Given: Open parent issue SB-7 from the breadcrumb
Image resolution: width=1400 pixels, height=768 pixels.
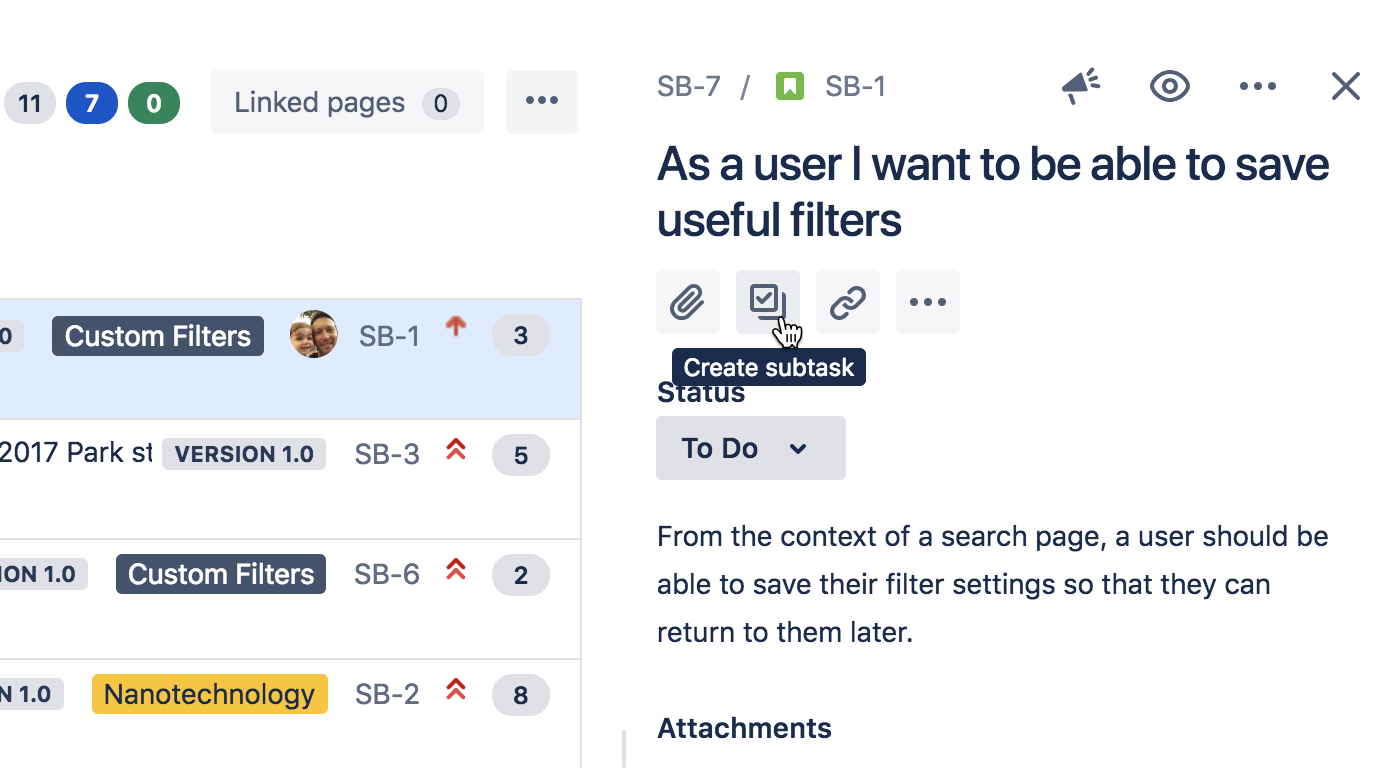Looking at the screenshot, I should [x=688, y=86].
